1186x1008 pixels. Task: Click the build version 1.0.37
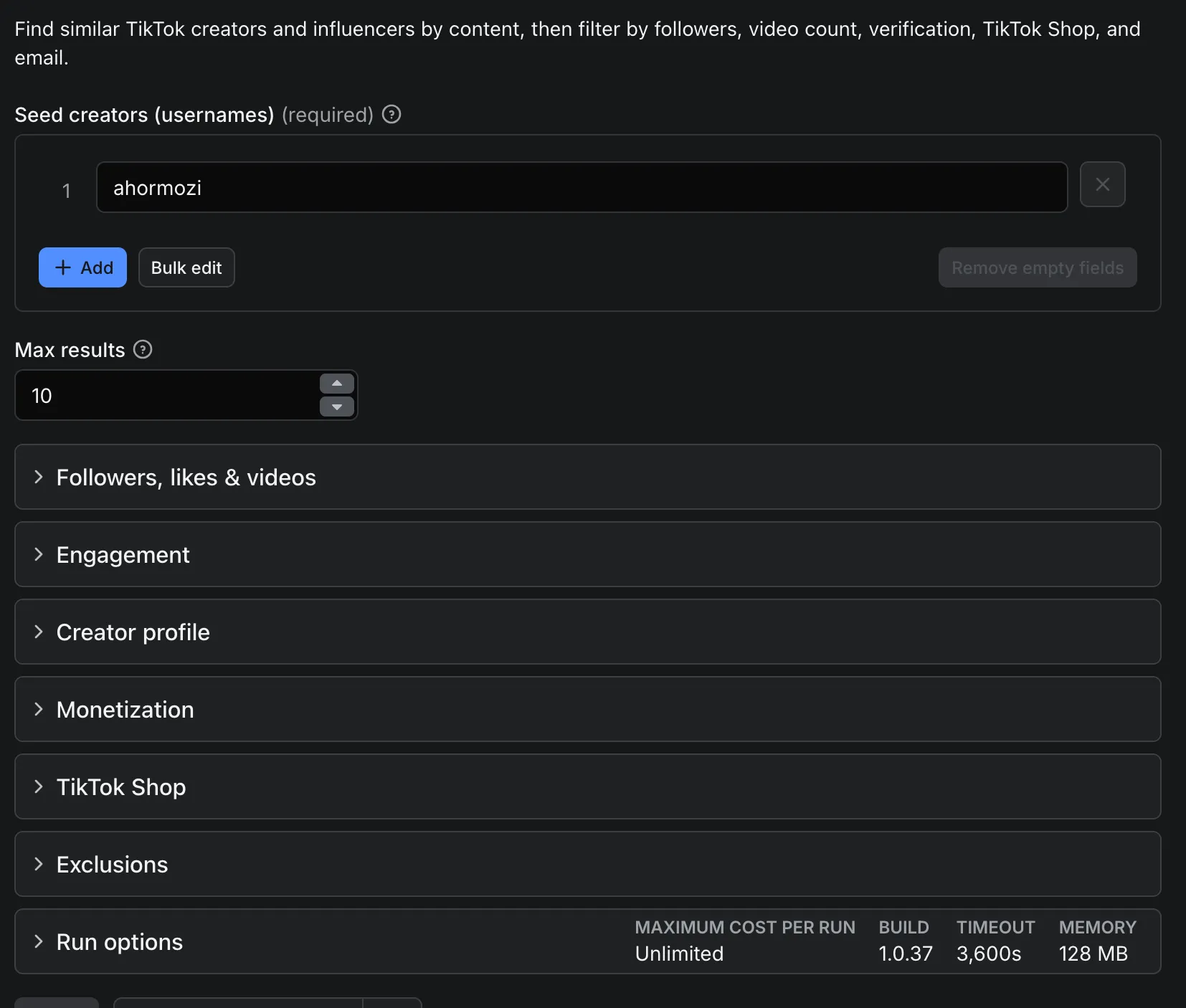[x=906, y=954]
